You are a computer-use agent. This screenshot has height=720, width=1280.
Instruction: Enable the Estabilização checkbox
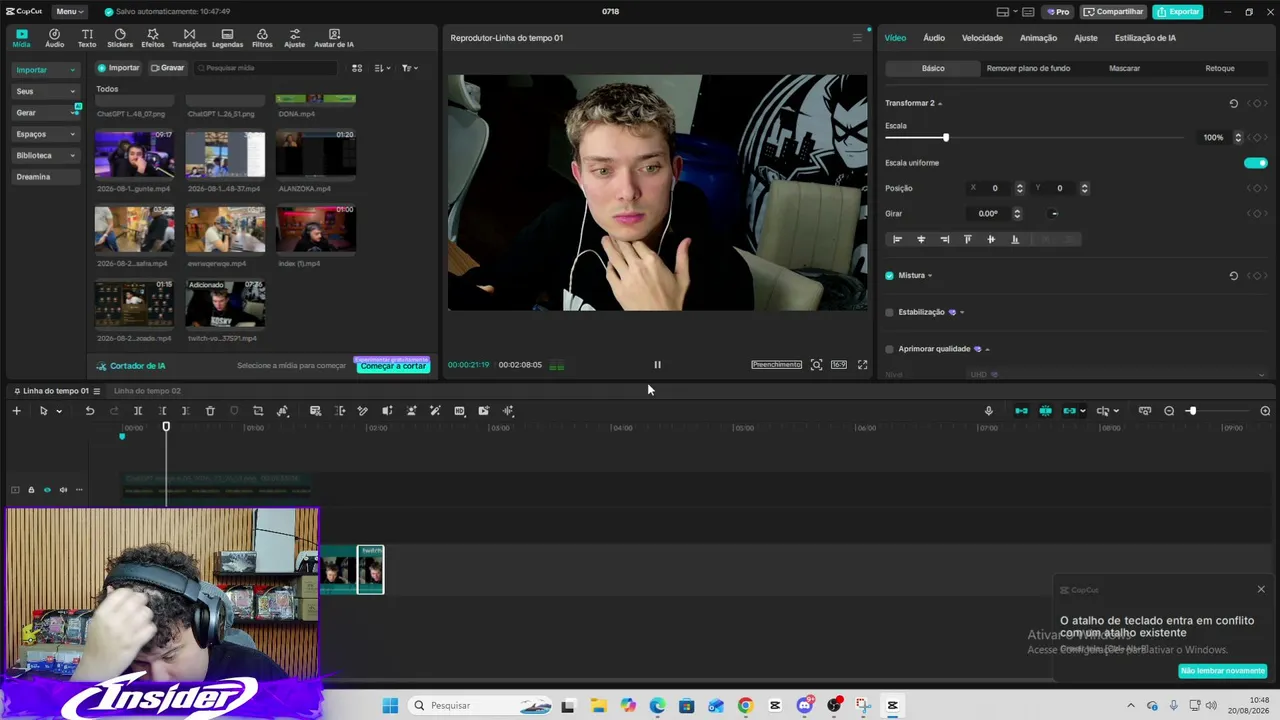889,312
